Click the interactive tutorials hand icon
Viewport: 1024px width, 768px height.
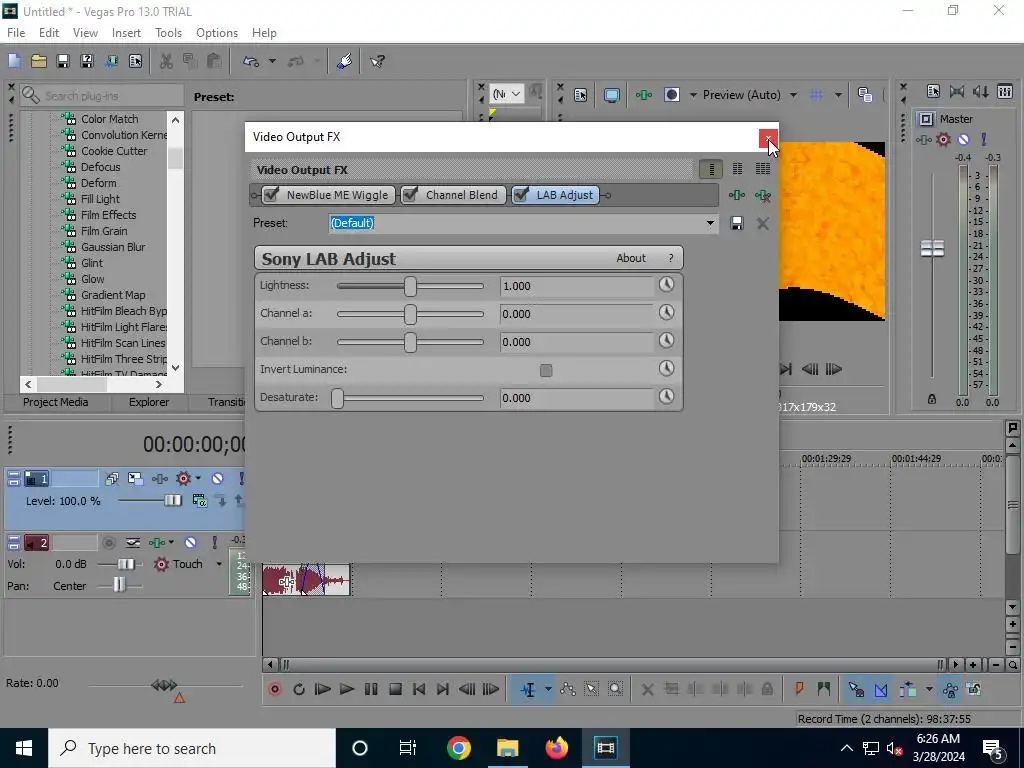tap(345, 61)
